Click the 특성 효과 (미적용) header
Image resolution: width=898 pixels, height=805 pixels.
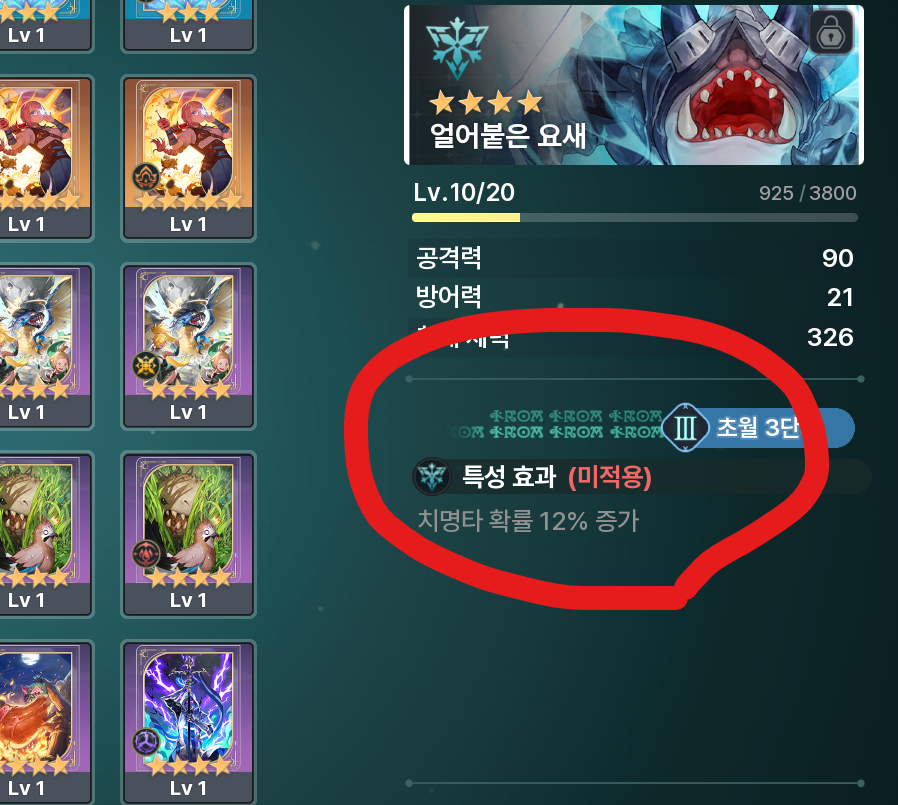[x=557, y=476]
